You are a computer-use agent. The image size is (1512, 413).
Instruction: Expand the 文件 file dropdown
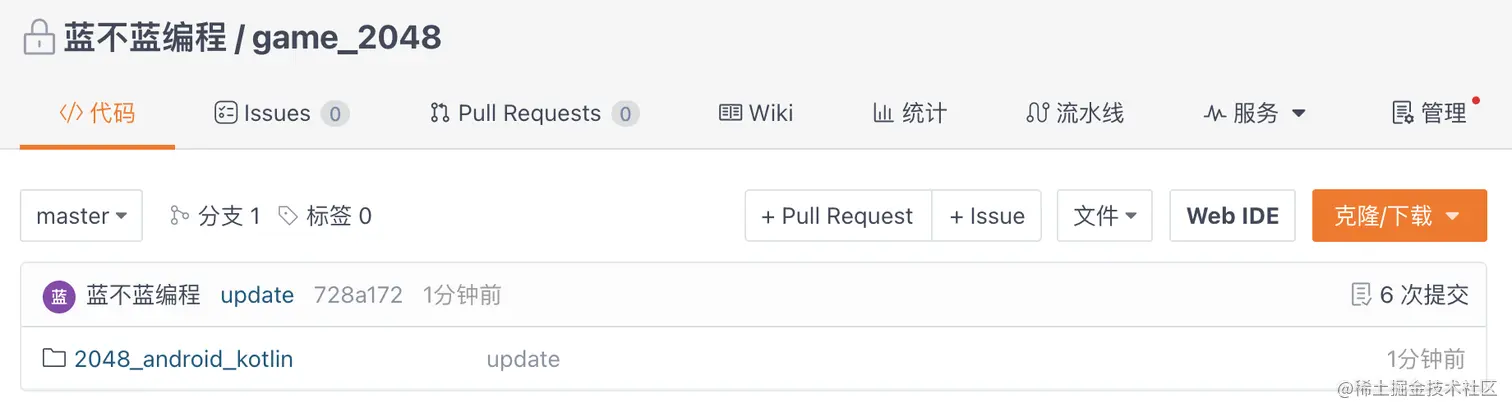tap(1105, 216)
